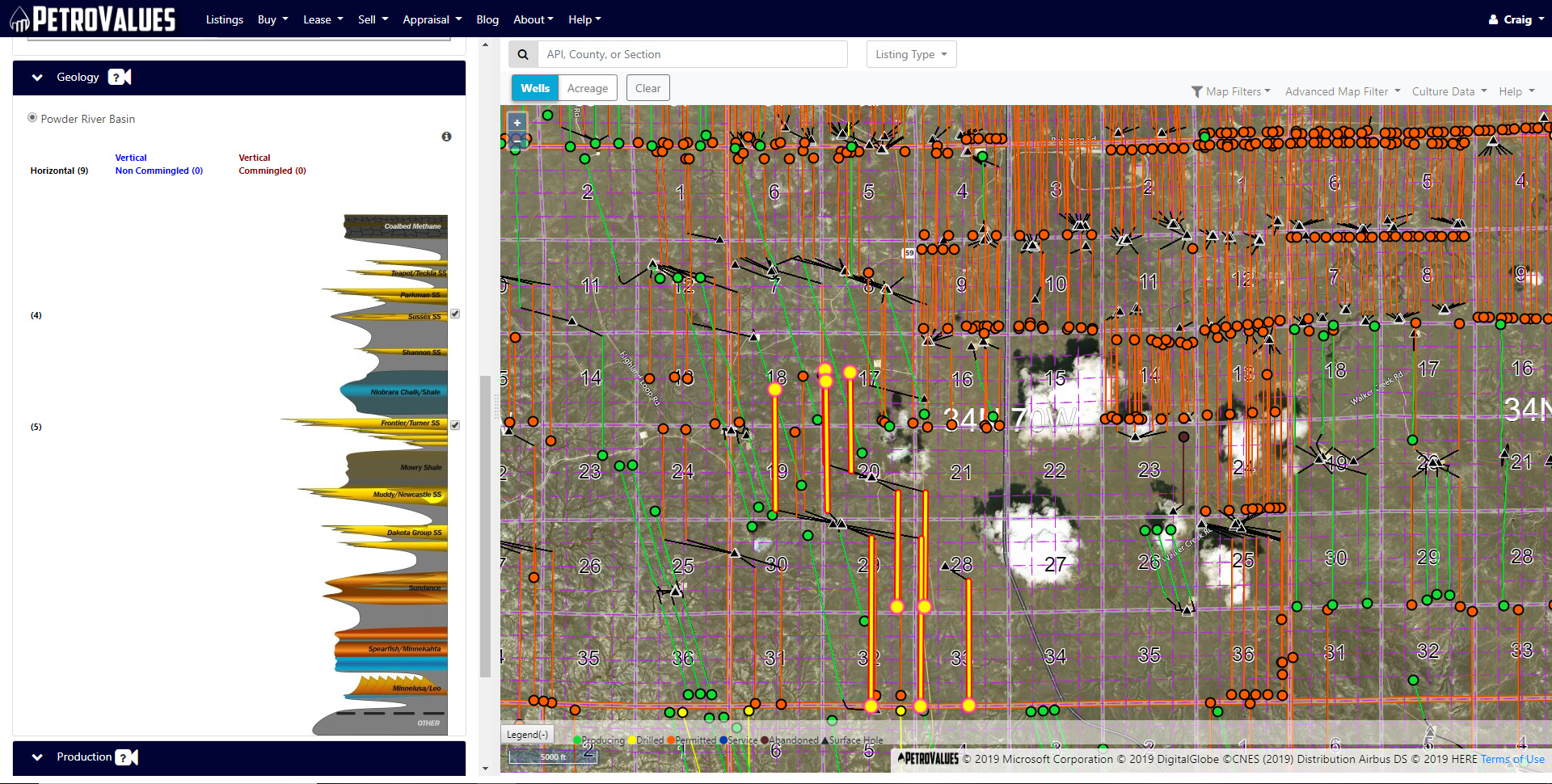1552x784 pixels.
Task: Click the green Producing legend dot
Action: 577,740
